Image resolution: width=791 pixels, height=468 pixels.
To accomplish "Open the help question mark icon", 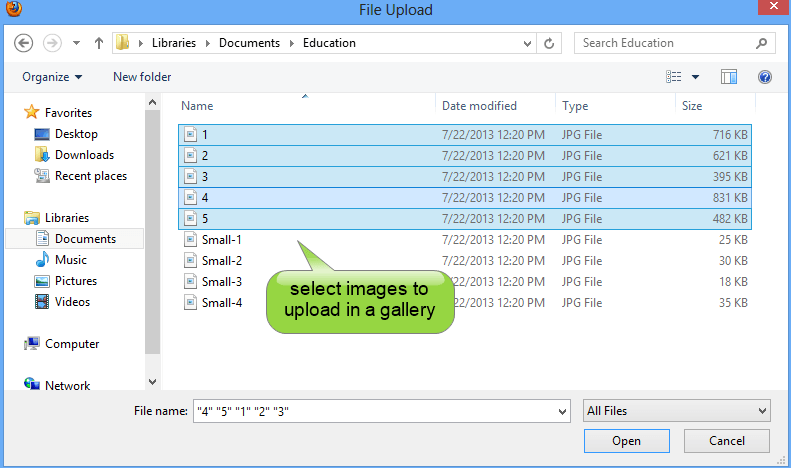I will (x=765, y=77).
